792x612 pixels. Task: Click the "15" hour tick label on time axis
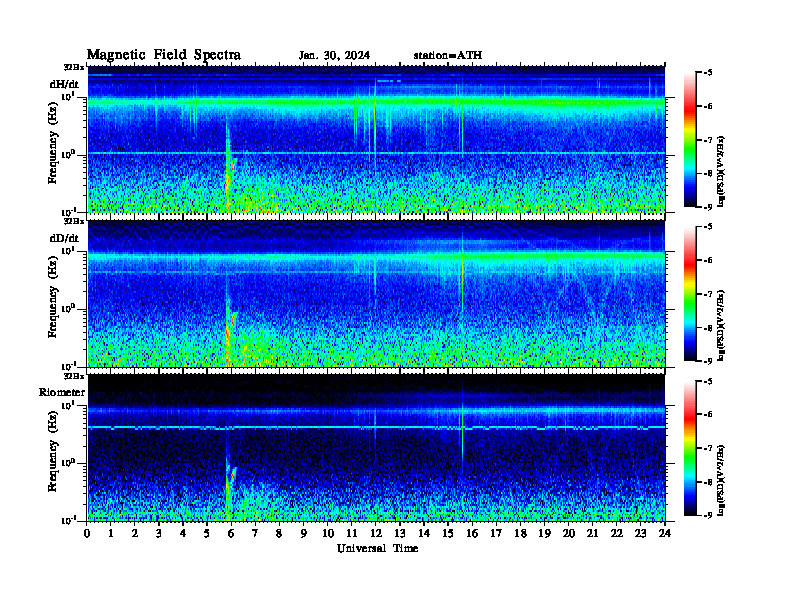(x=448, y=534)
